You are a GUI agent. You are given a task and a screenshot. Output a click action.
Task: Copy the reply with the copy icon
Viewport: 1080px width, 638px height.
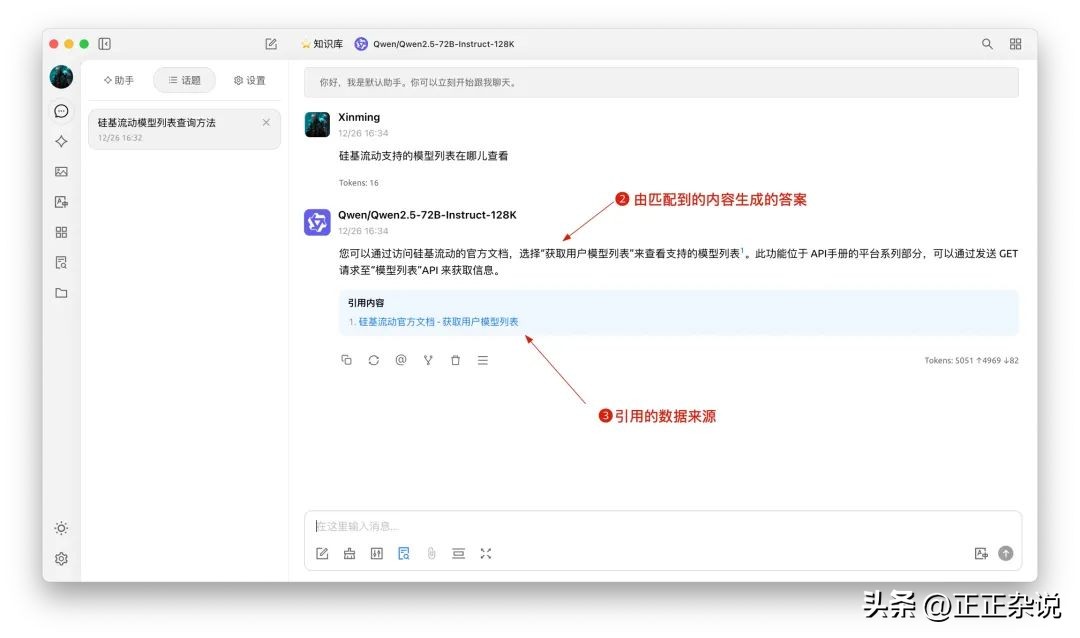(x=346, y=360)
